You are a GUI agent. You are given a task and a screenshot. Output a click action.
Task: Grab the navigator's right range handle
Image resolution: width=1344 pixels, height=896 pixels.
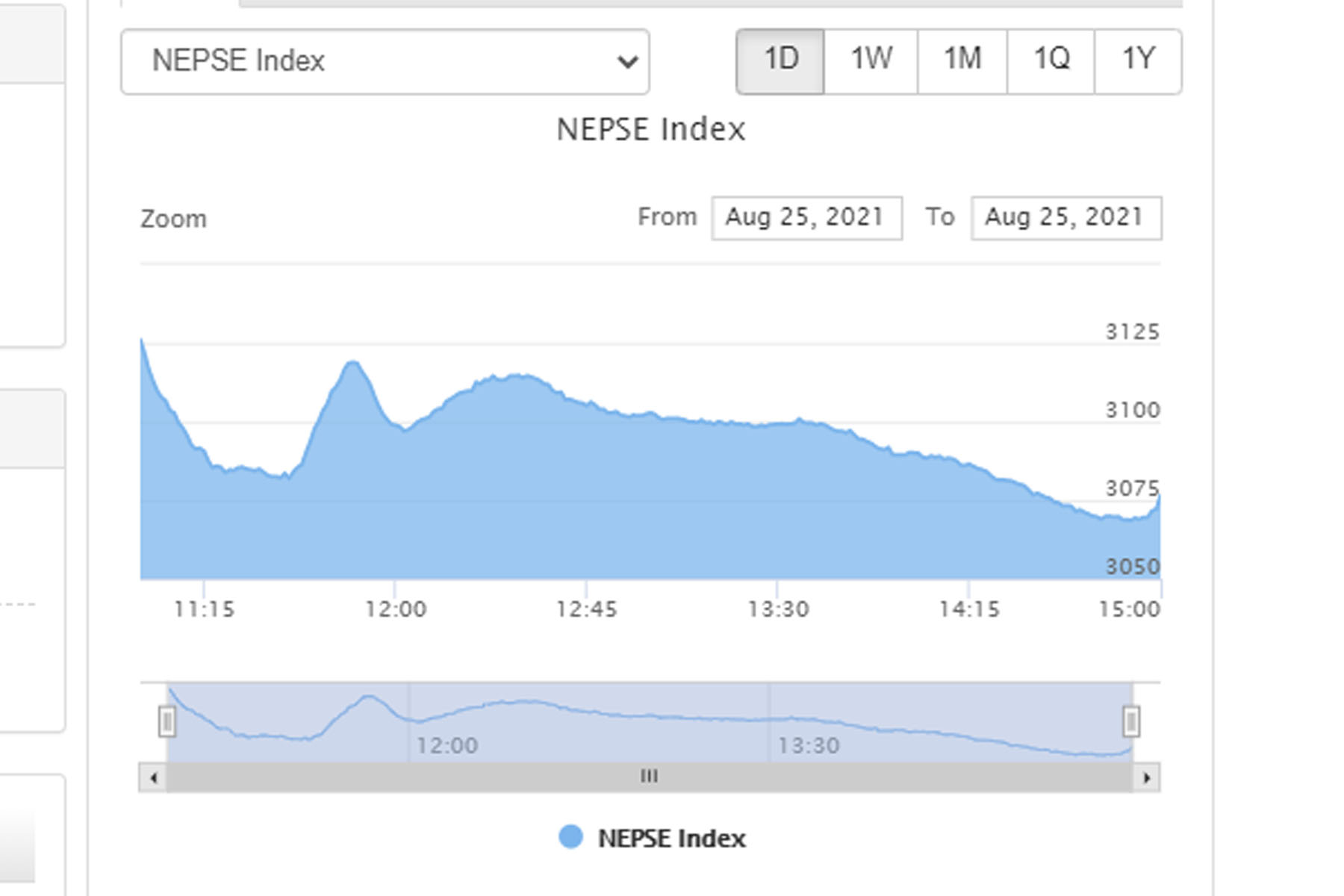click(1131, 722)
